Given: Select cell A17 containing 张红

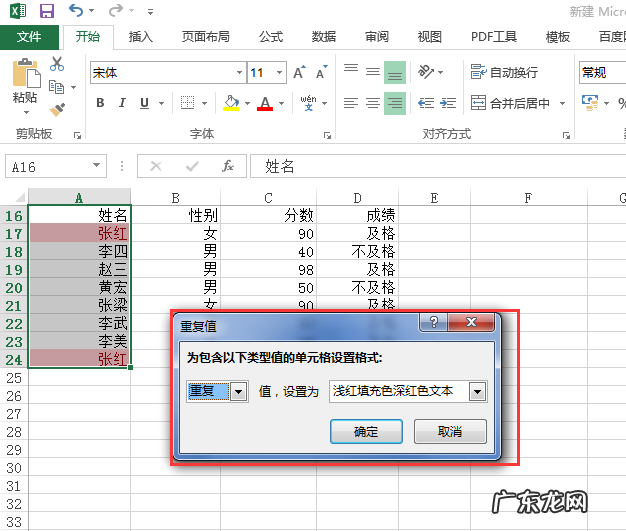Looking at the screenshot, I should coord(79,233).
